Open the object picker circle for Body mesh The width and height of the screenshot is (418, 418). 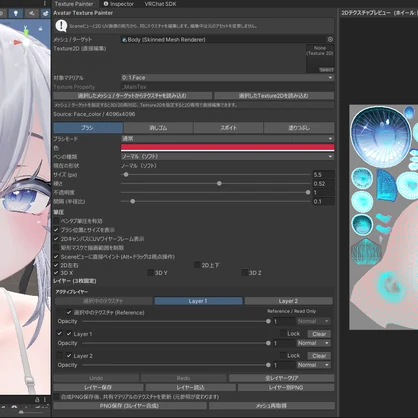pyautogui.click(x=330, y=39)
